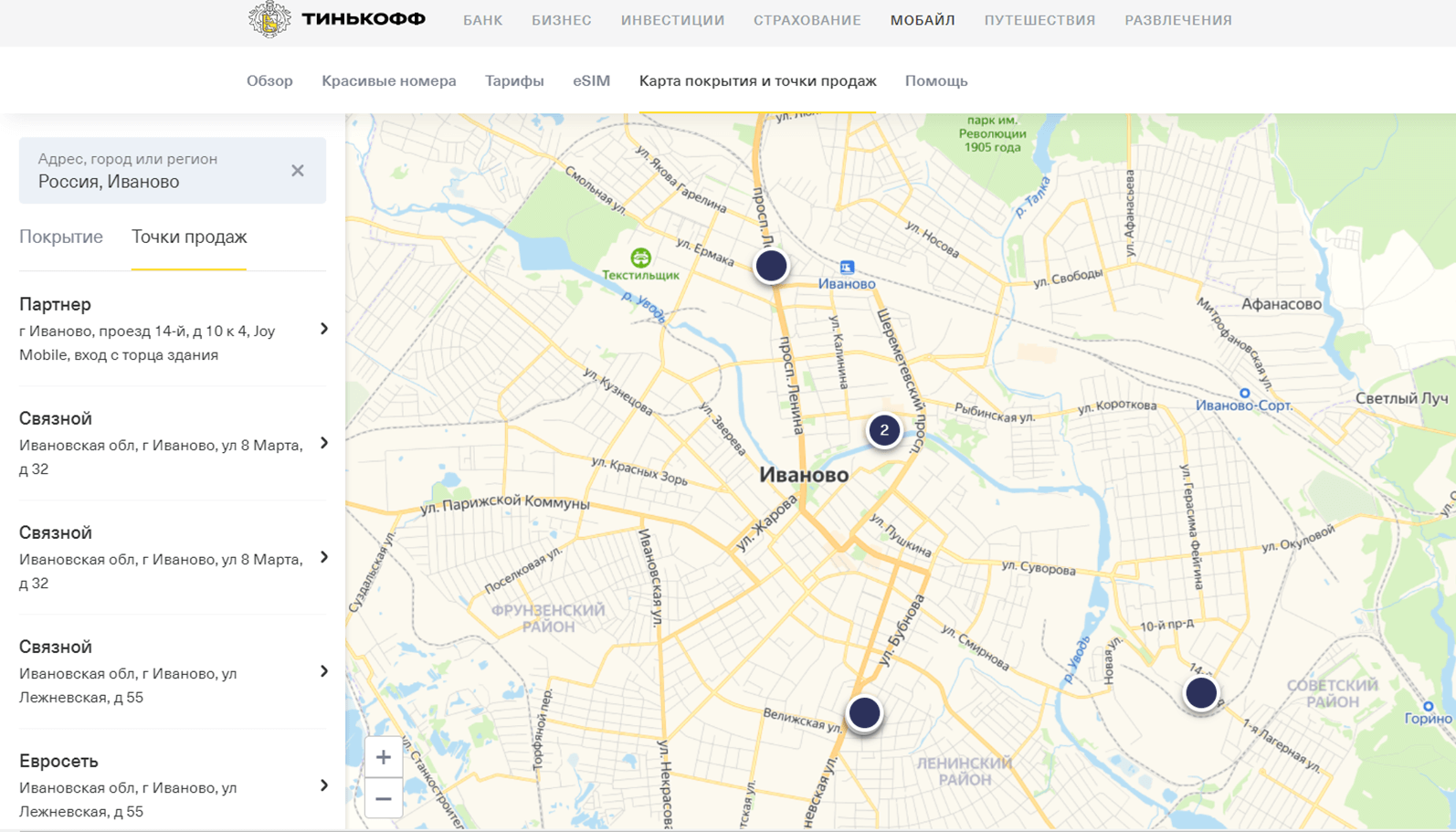Open the cluster marker labeled 2
This screenshot has height=832, width=1456.
pyautogui.click(x=884, y=430)
